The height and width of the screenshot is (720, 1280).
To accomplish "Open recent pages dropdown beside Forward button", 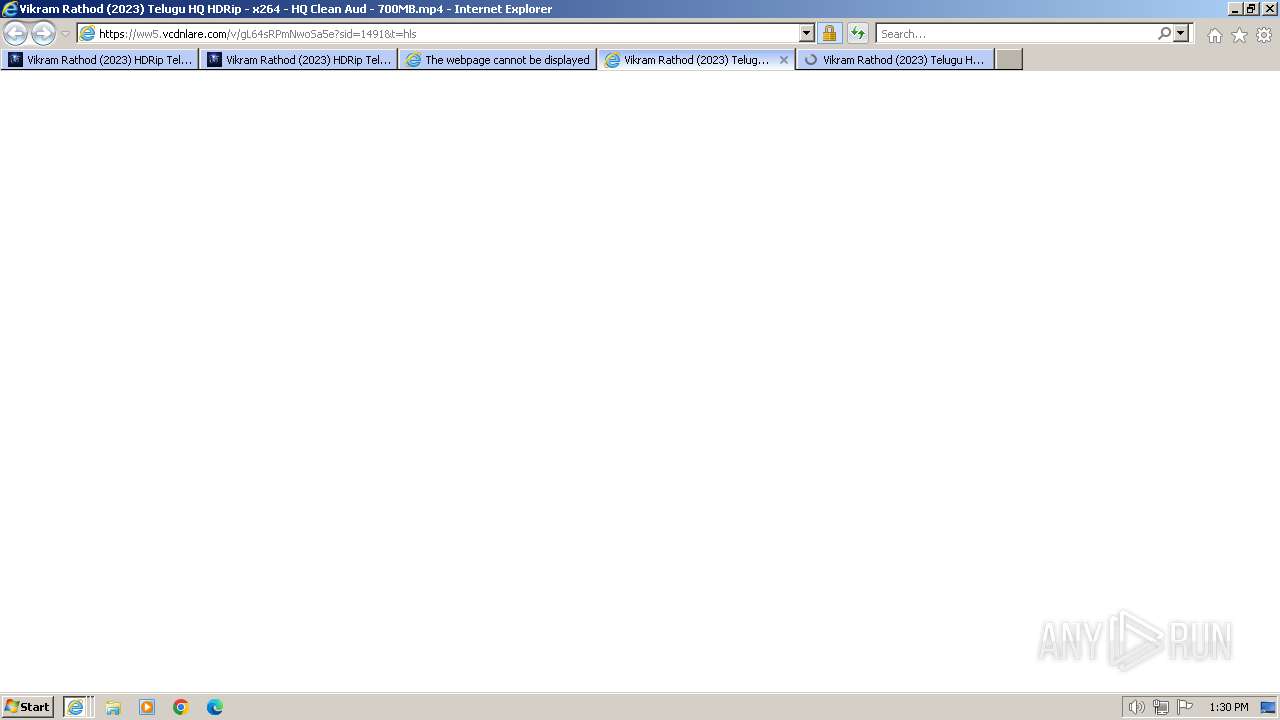I will (x=65, y=33).
